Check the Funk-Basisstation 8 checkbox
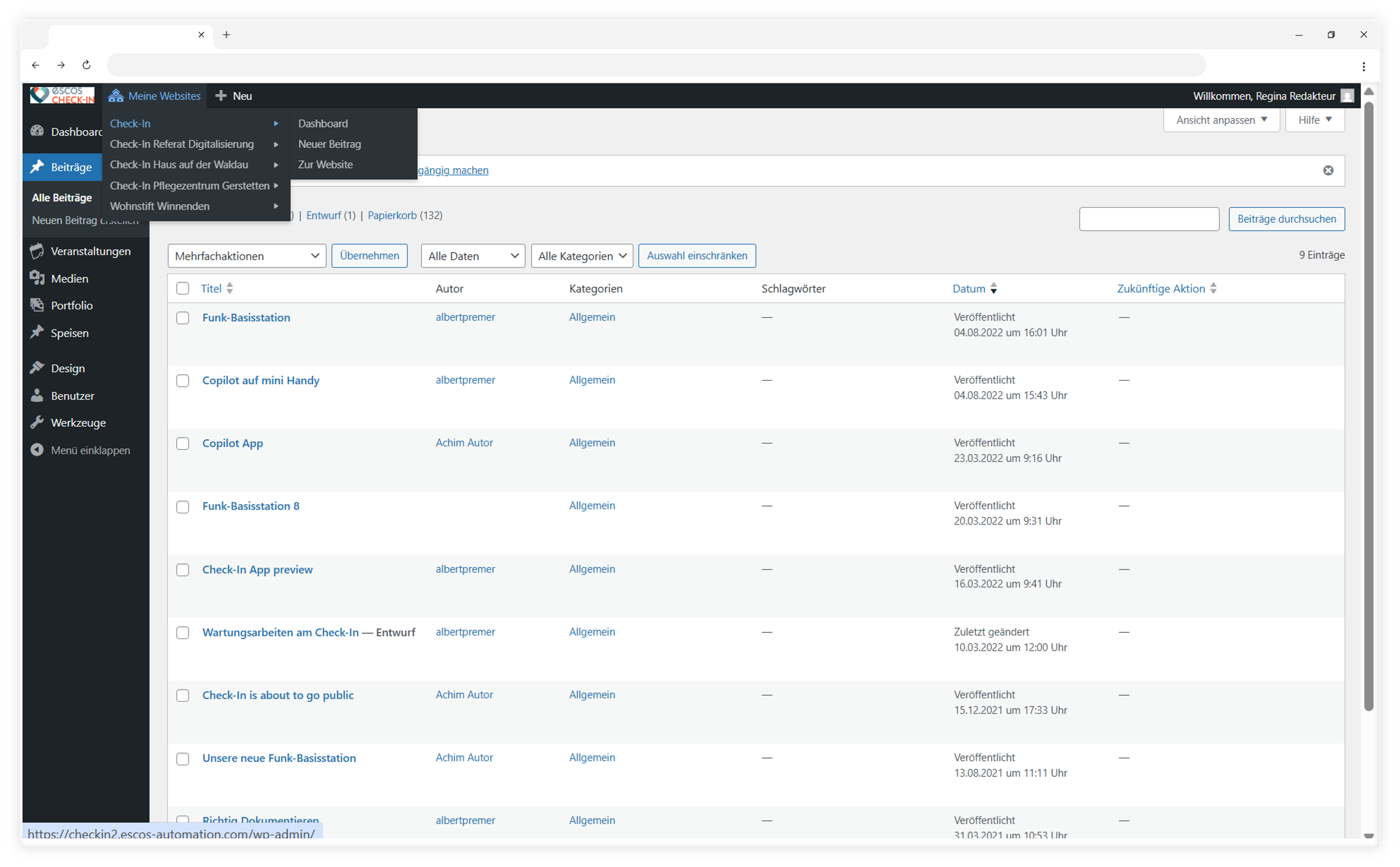 183,507
